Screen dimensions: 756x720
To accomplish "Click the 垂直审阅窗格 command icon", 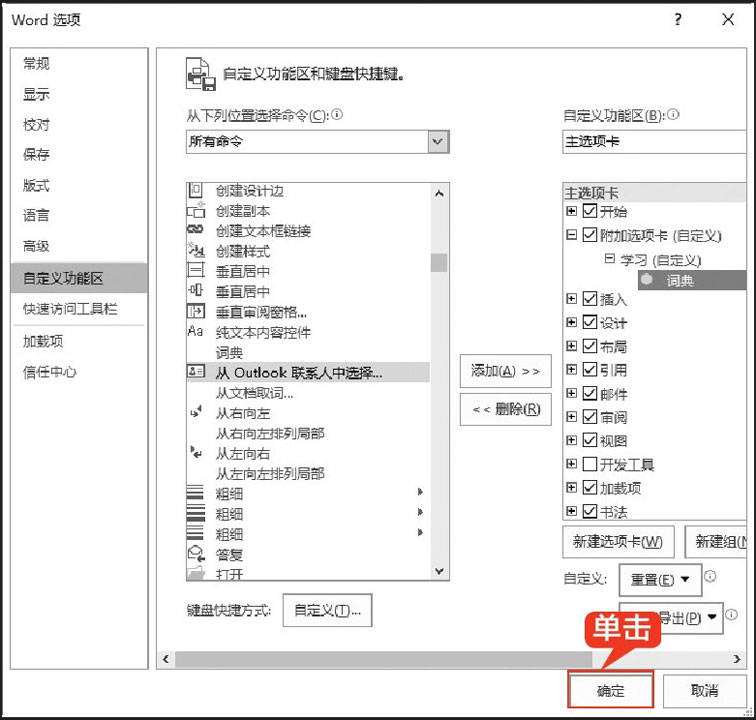I will tap(195, 311).
